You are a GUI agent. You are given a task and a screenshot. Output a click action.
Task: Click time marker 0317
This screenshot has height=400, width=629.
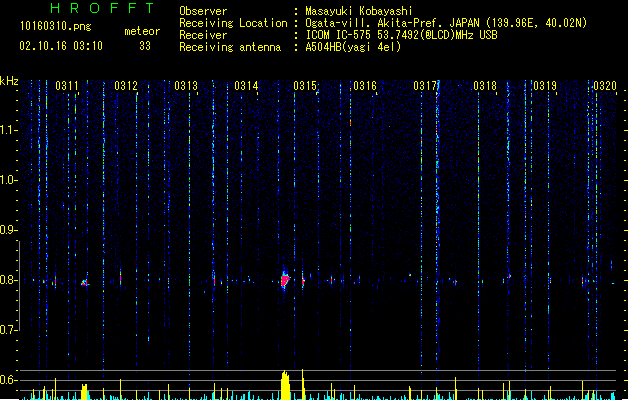425,86
